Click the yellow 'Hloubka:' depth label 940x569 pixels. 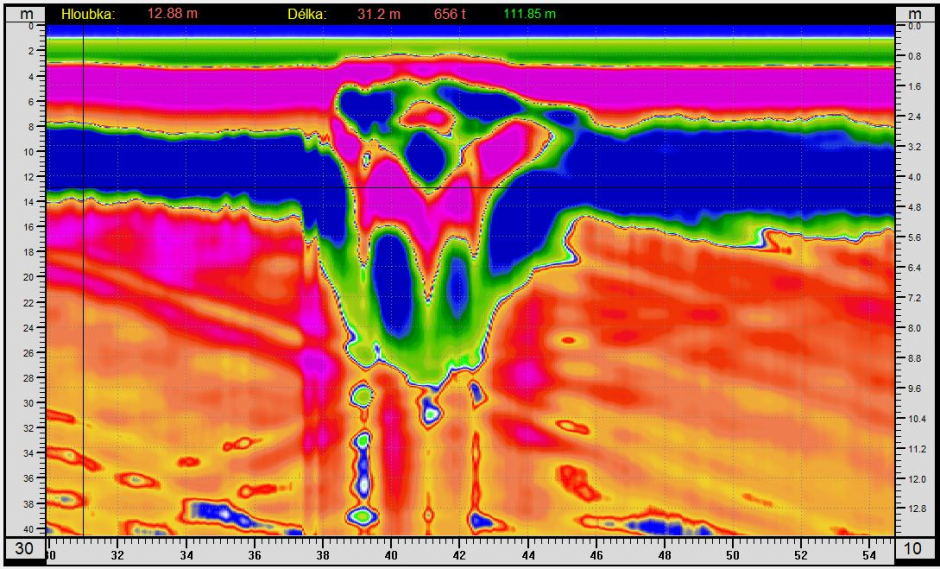point(88,14)
